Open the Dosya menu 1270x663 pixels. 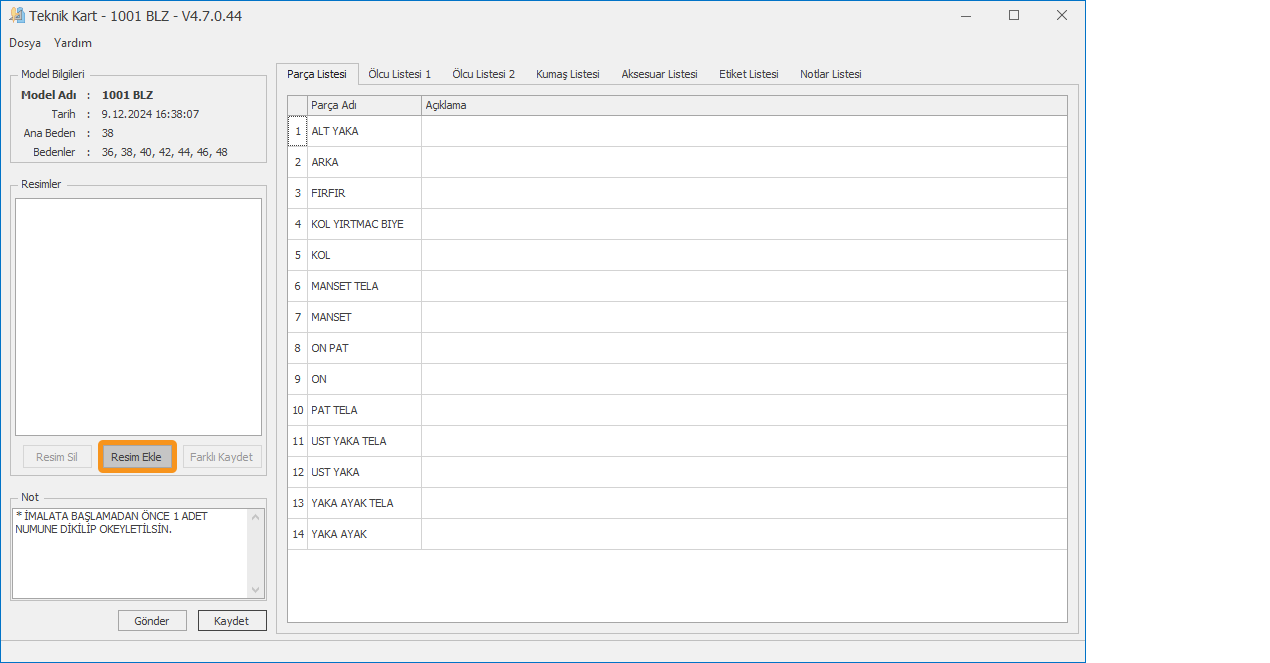[25, 43]
